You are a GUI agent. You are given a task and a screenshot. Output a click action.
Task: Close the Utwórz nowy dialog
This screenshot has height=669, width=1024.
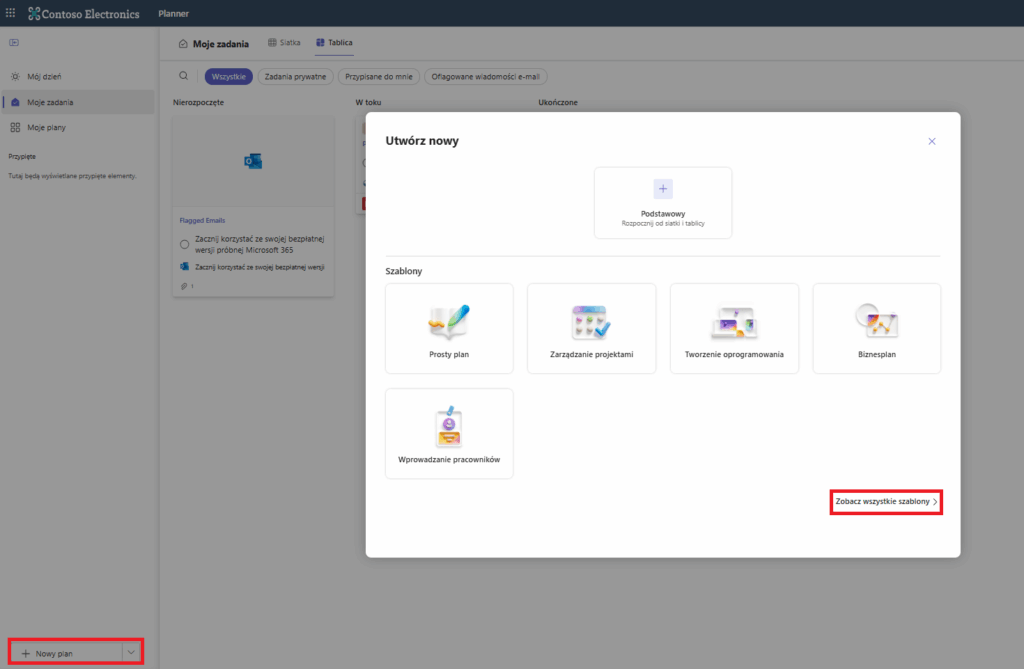coord(932,141)
